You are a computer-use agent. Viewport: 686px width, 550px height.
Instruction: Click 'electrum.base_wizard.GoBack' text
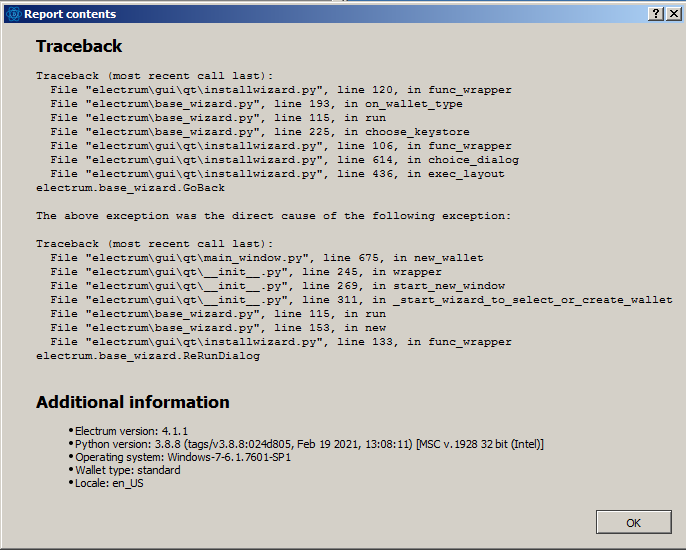pos(130,188)
